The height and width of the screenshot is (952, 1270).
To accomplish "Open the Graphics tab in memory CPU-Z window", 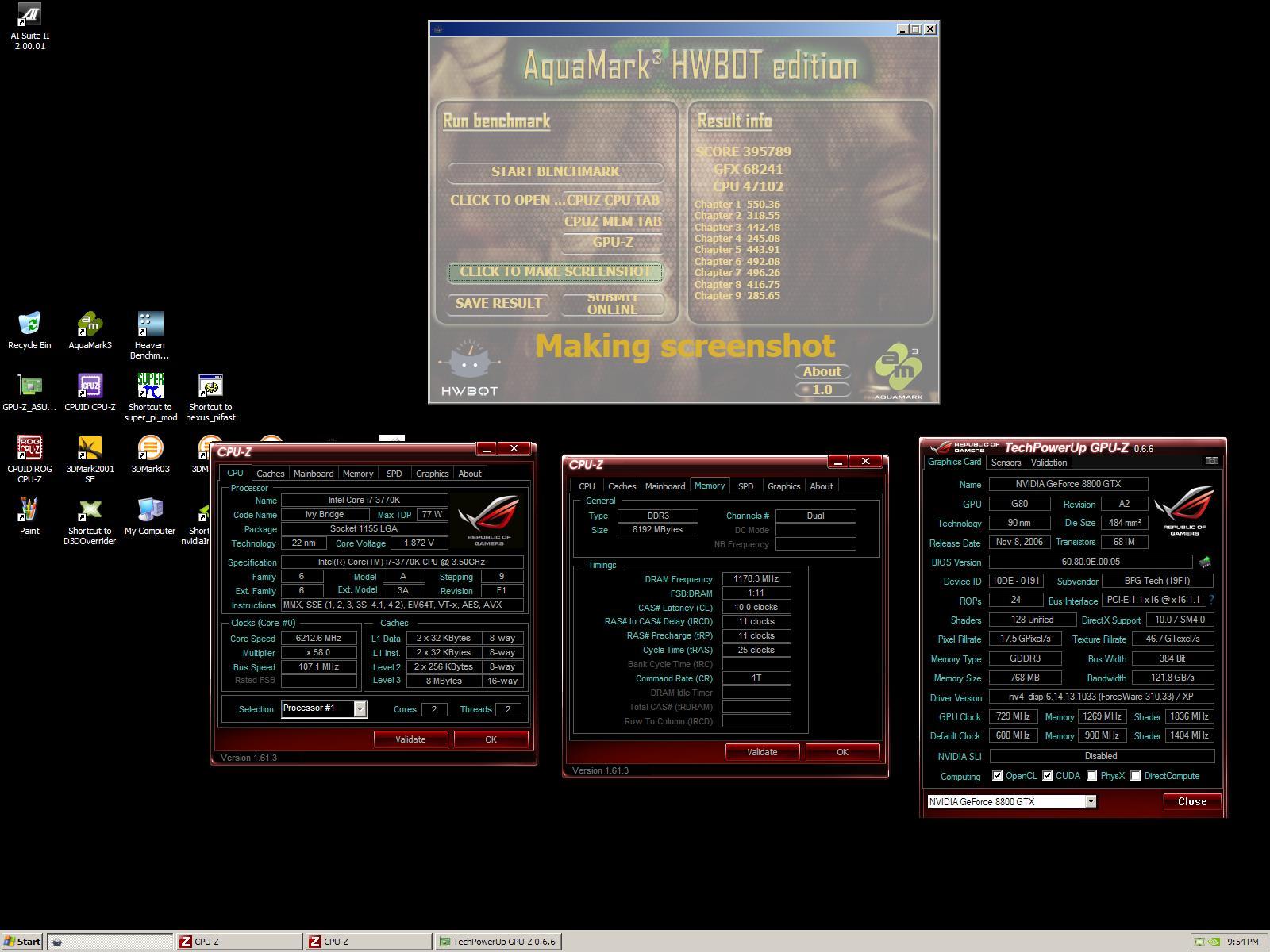I will [783, 486].
